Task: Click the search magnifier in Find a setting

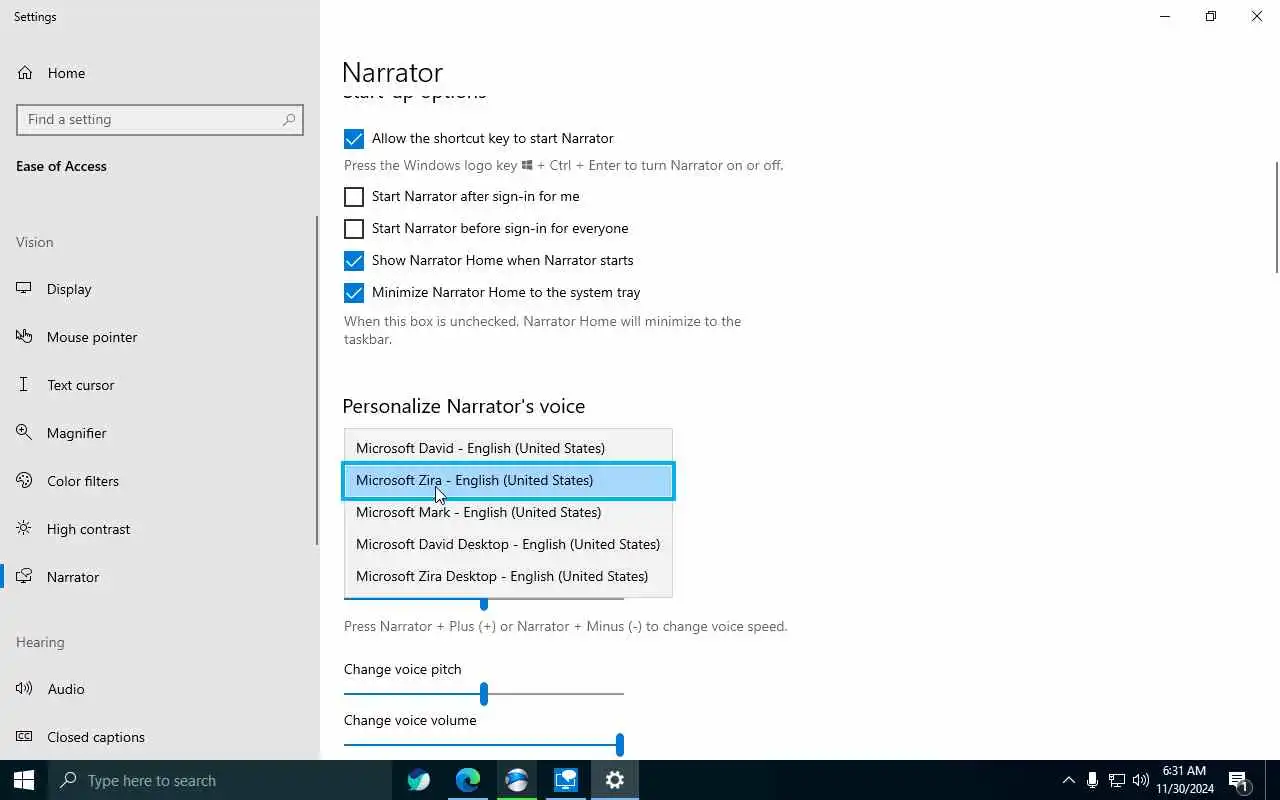Action: point(289,119)
